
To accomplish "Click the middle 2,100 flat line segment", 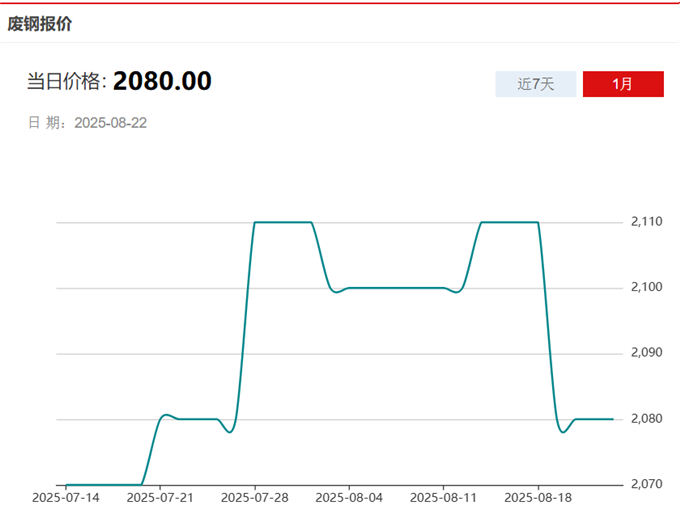I will 395,288.
